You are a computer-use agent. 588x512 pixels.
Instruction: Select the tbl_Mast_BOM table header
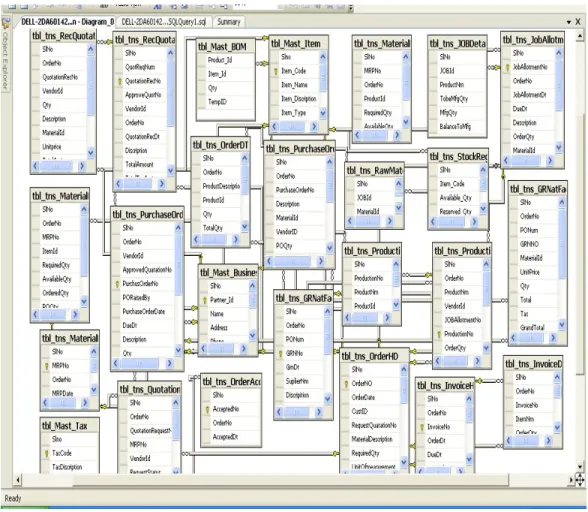pos(226,47)
